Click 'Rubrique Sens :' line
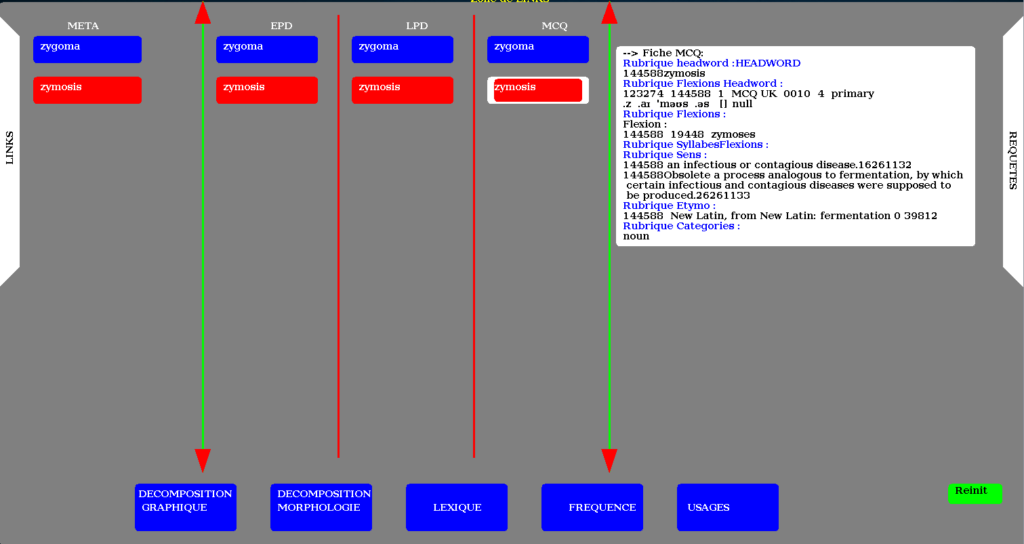1024x544 pixels. click(665, 155)
